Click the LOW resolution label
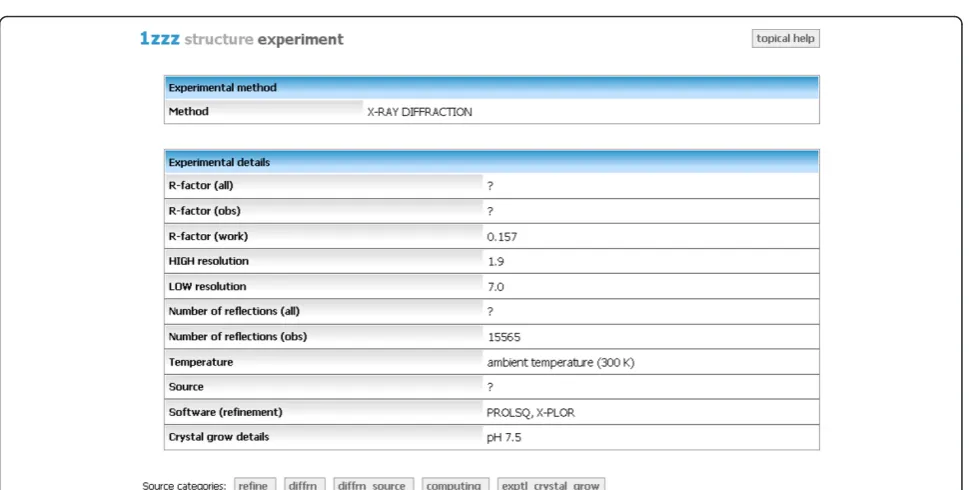The image size is (969, 490). (207, 286)
